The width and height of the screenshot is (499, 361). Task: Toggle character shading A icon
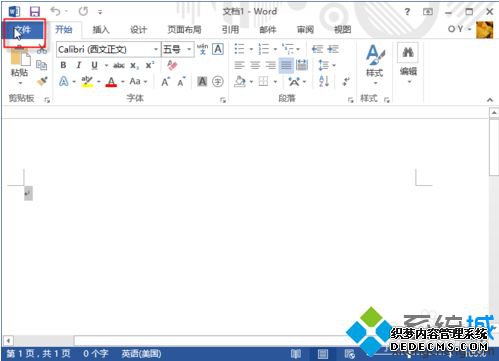tap(202, 81)
